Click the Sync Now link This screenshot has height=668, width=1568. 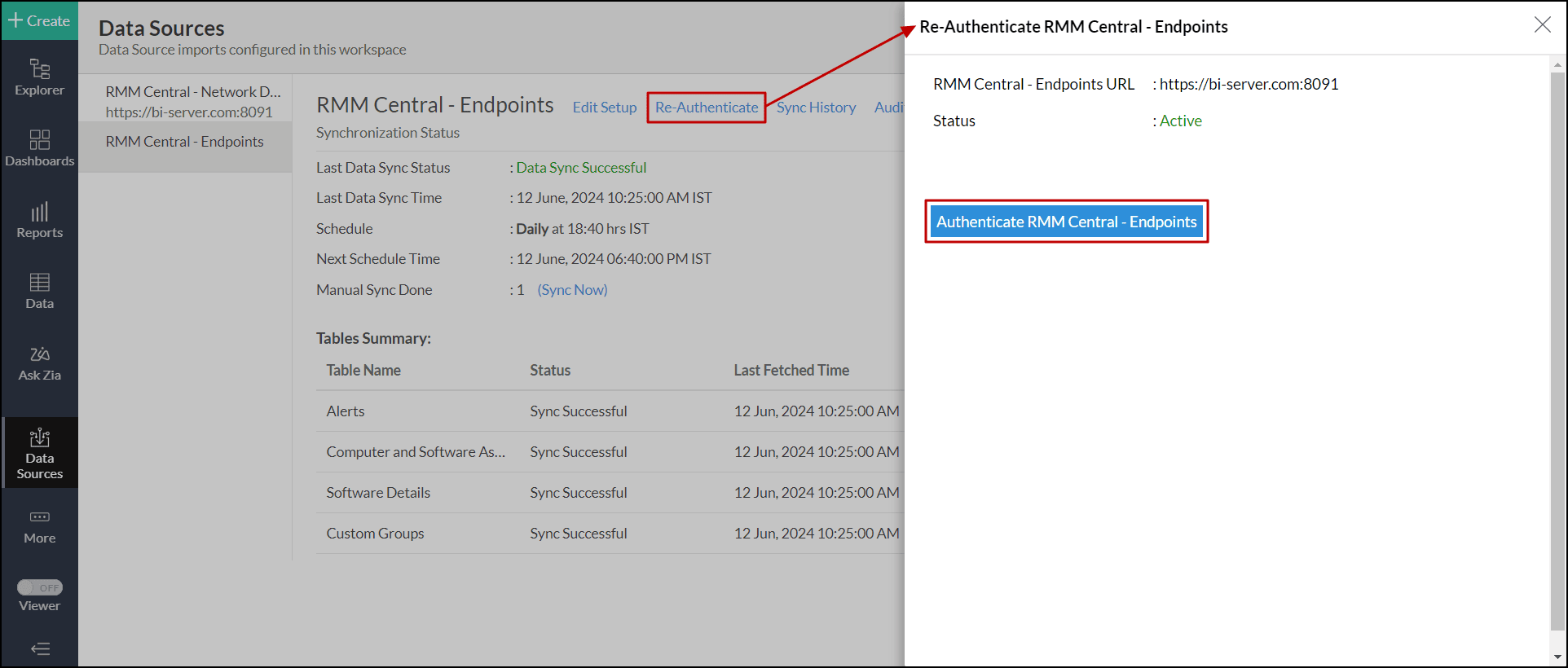tap(572, 290)
